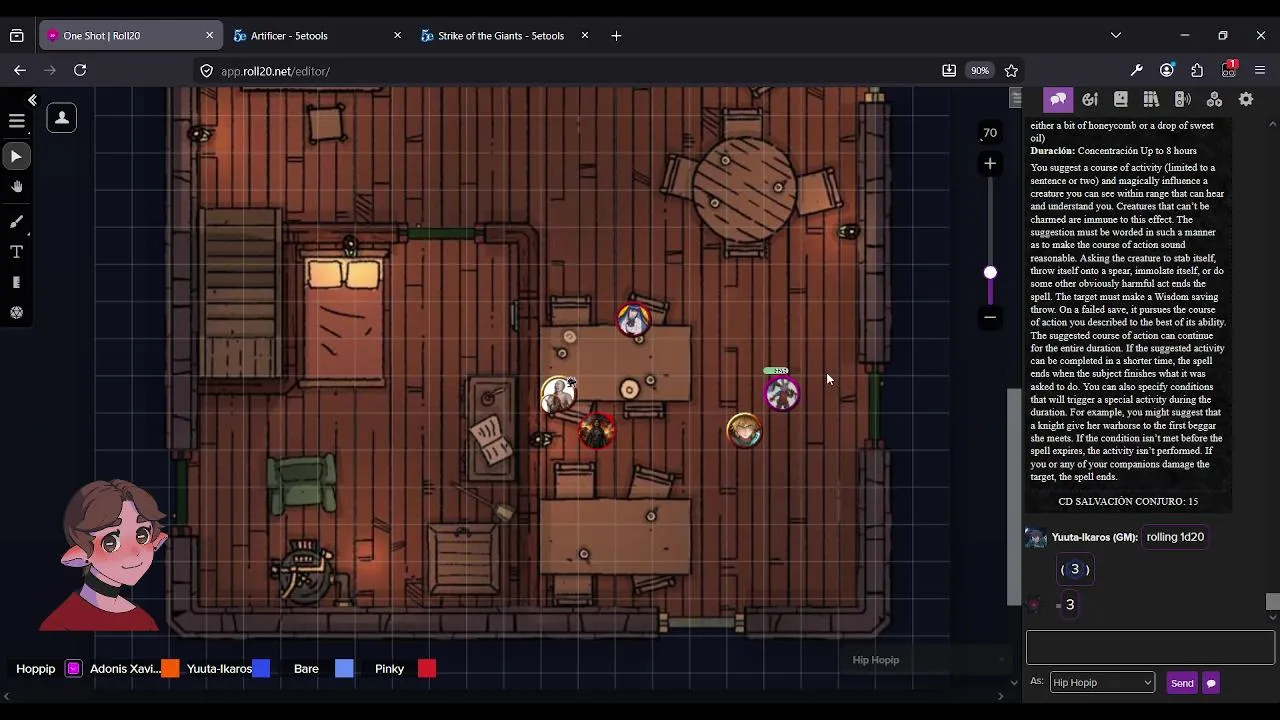Screen dimensions: 1280x720
Task: Go back in browser history
Action: (20, 70)
